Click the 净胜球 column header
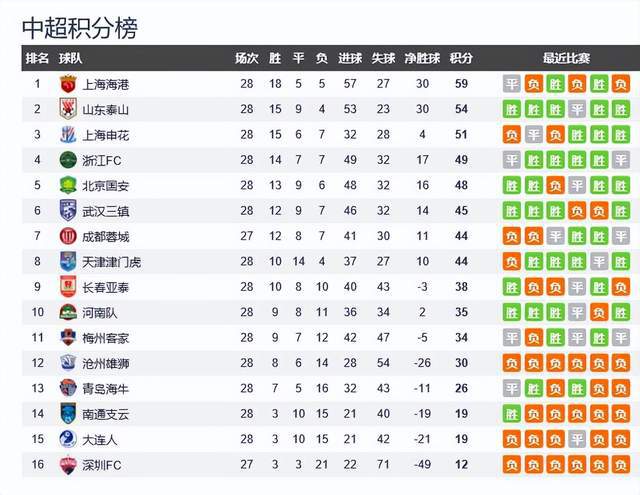Image resolution: width=640 pixels, height=495 pixels. click(x=422, y=58)
